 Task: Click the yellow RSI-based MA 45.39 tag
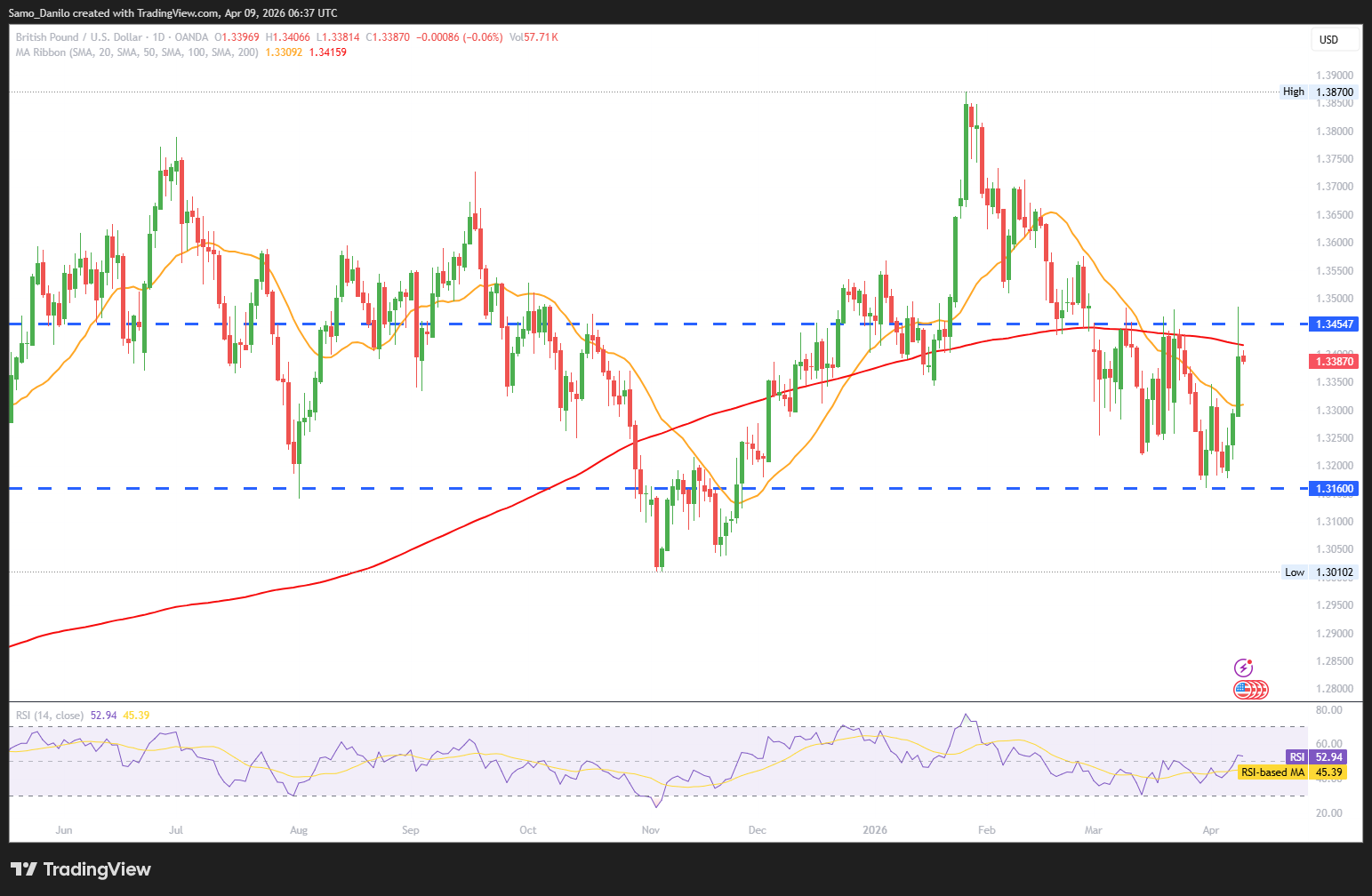pos(1291,772)
